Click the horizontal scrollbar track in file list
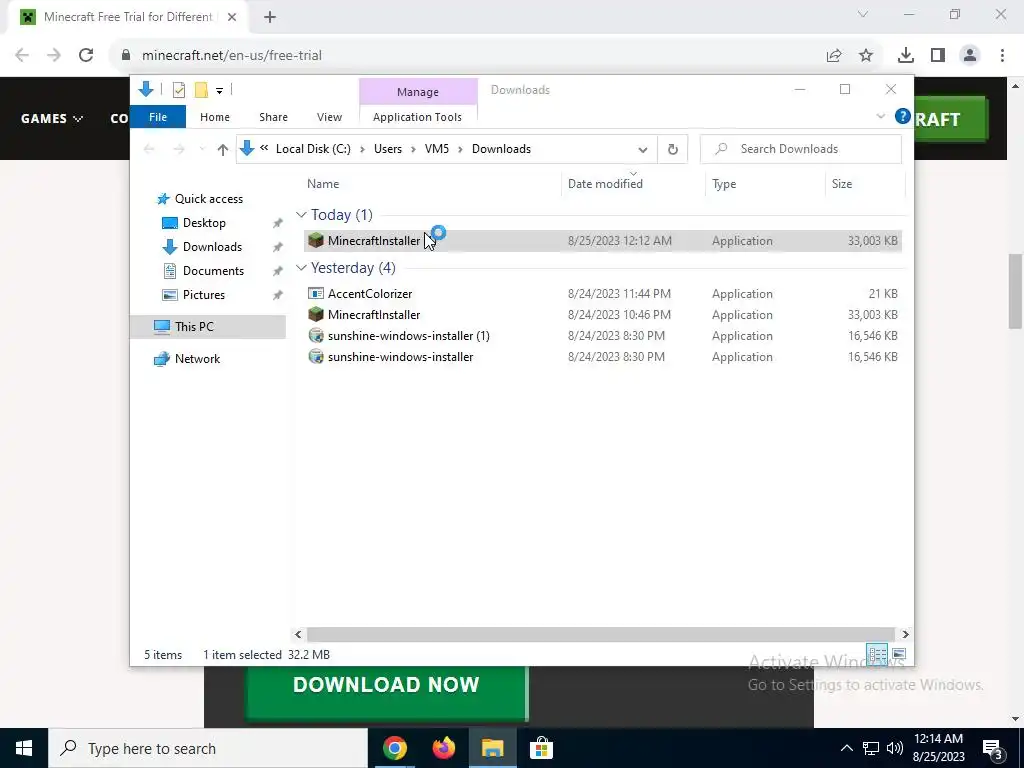Screen dimensions: 1024x768 click(x=600, y=634)
